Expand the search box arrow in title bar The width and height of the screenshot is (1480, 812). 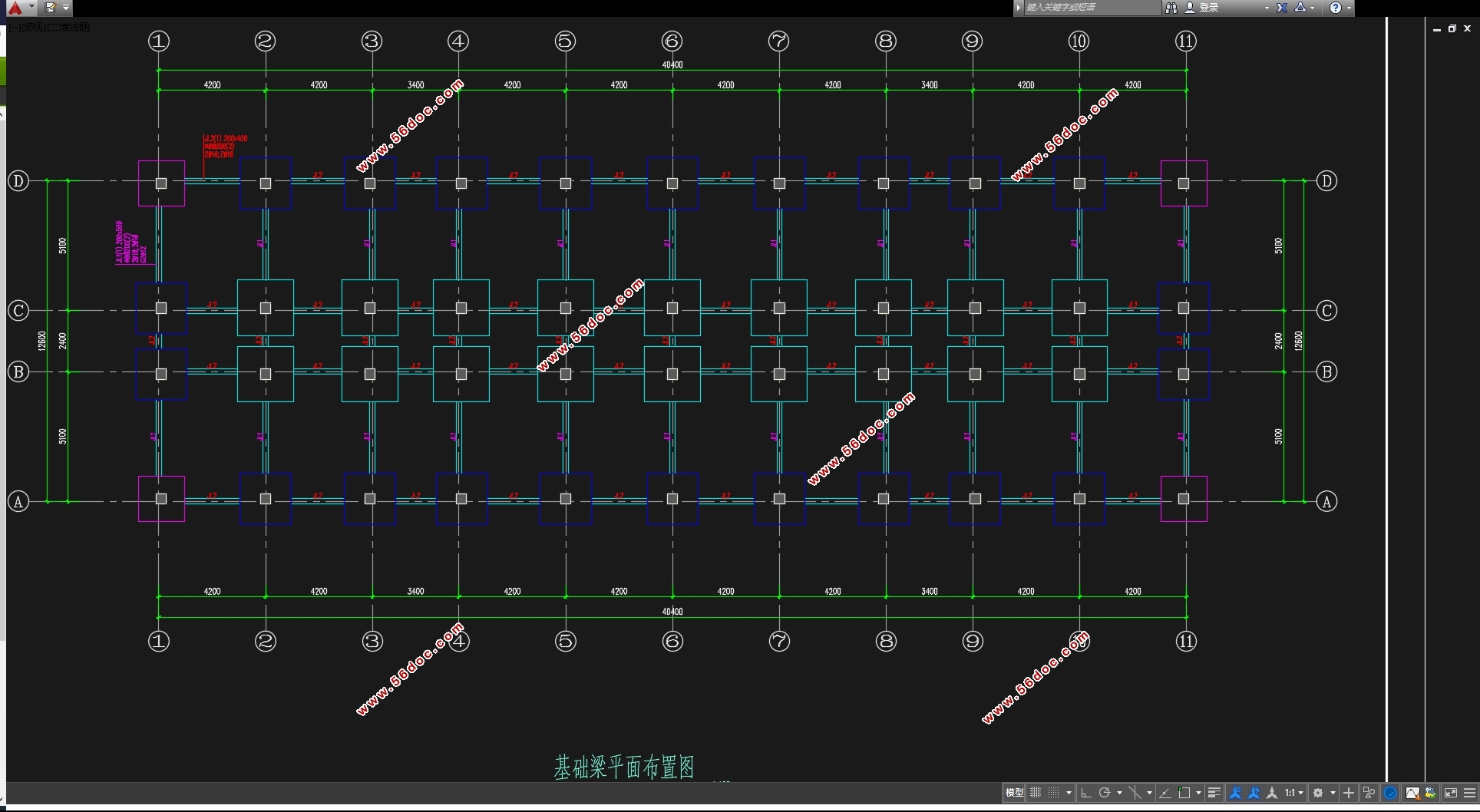(1019, 8)
